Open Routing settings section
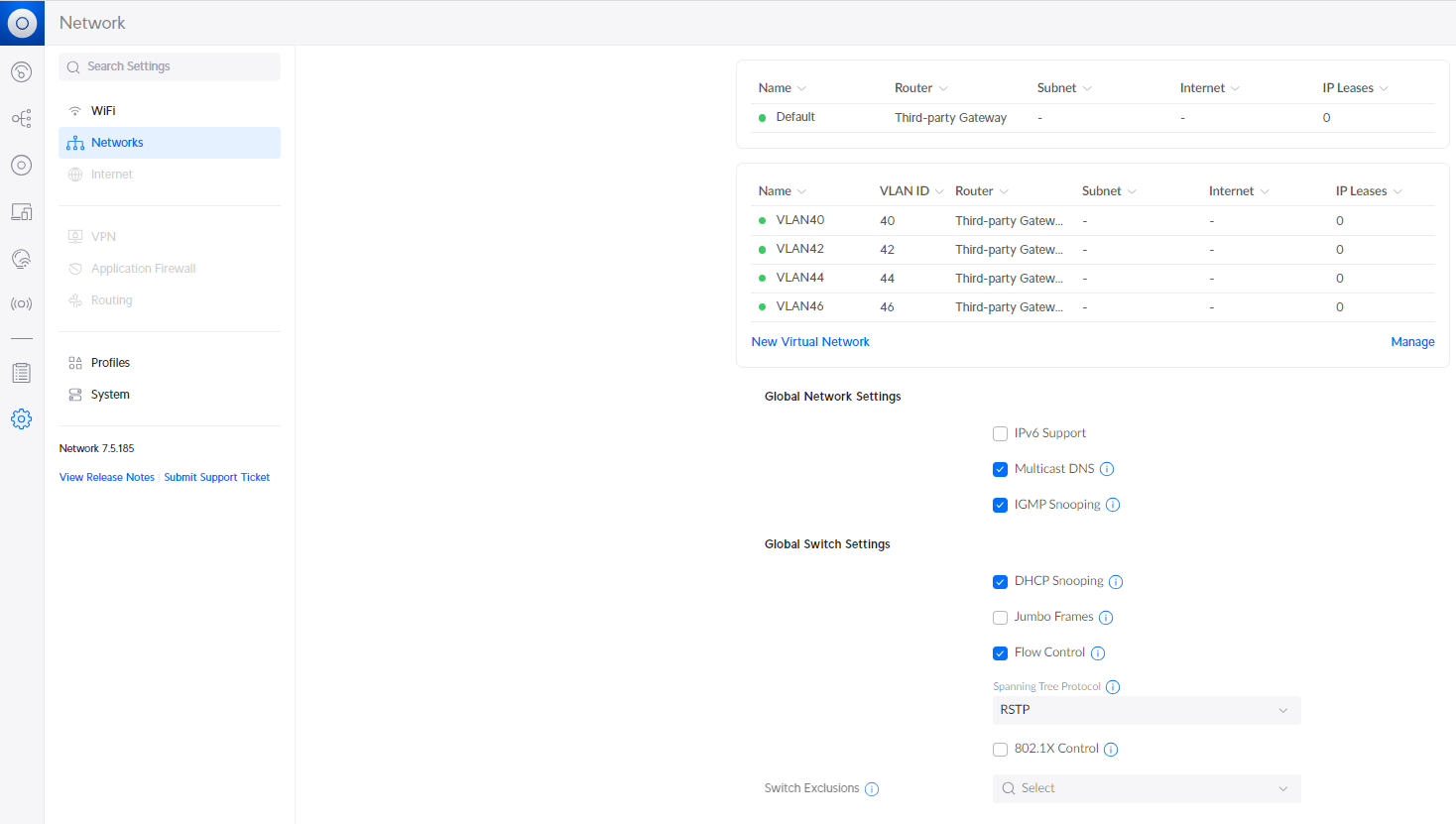Viewport: 1456px width, 824px height. point(170,300)
